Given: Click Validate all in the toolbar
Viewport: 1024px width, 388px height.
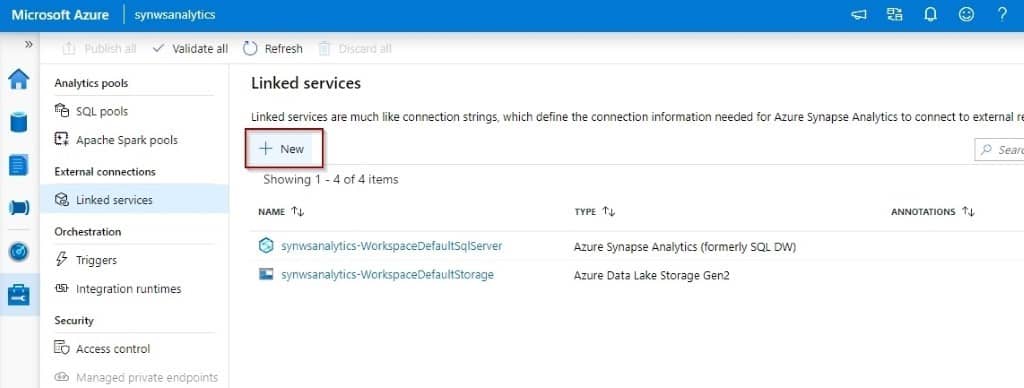Looking at the screenshot, I should 190,48.
